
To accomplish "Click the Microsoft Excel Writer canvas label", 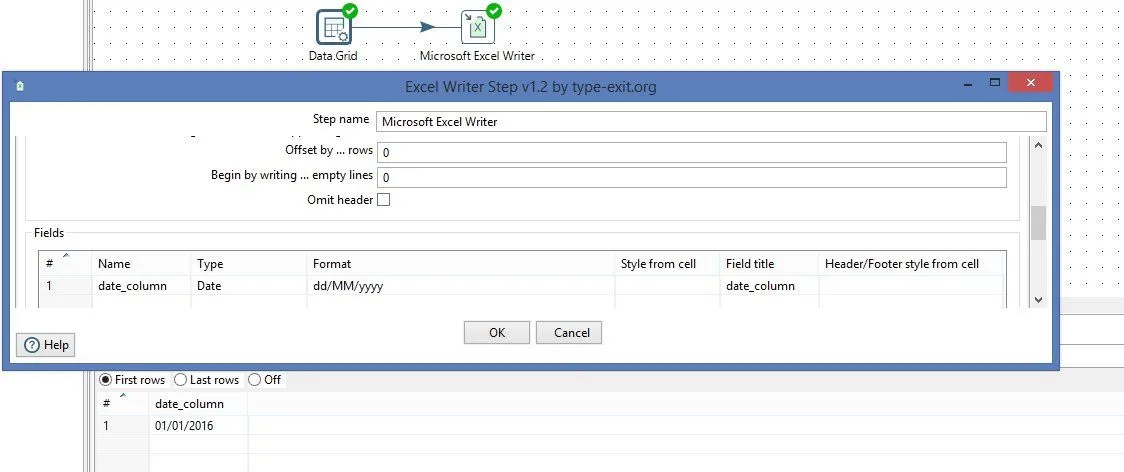I will [x=477, y=55].
